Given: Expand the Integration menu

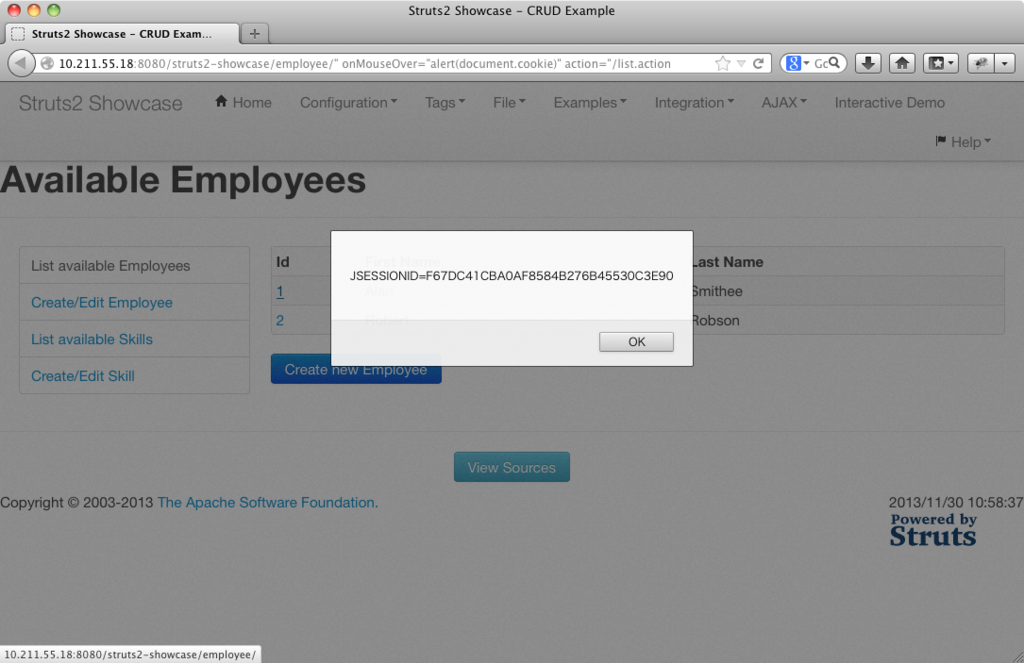Looking at the screenshot, I should (694, 103).
